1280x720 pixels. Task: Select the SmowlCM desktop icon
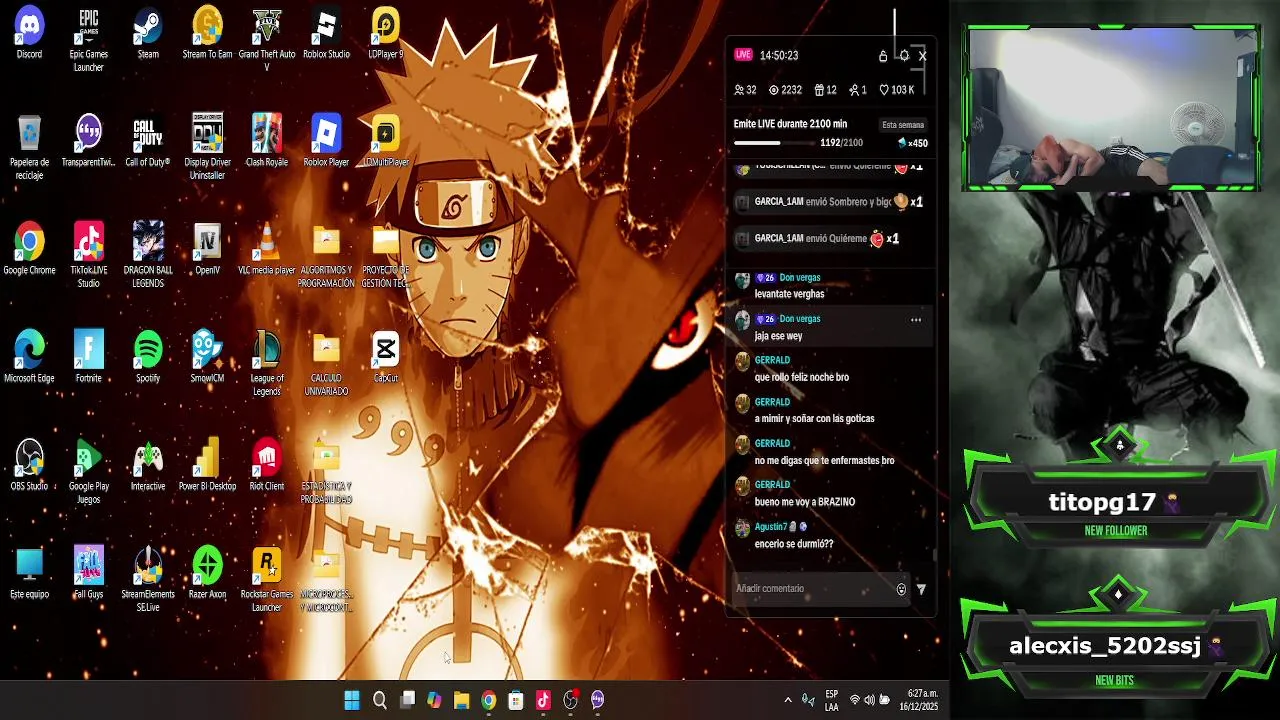[x=207, y=357]
